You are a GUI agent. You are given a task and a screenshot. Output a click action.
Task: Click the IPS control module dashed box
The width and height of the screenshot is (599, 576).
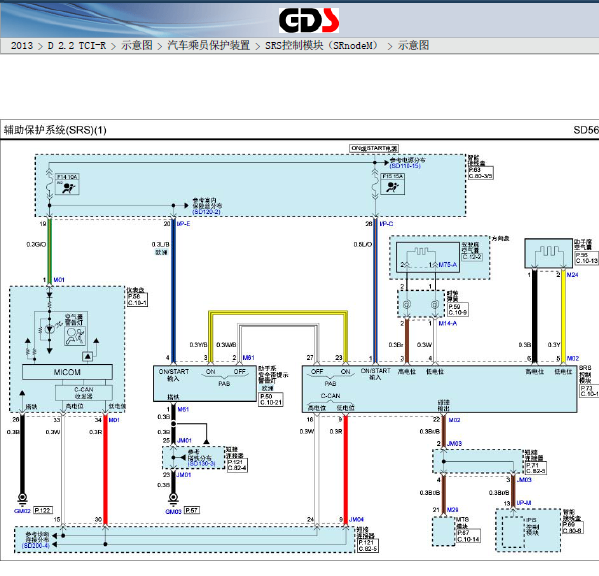pyautogui.click(x=512, y=533)
